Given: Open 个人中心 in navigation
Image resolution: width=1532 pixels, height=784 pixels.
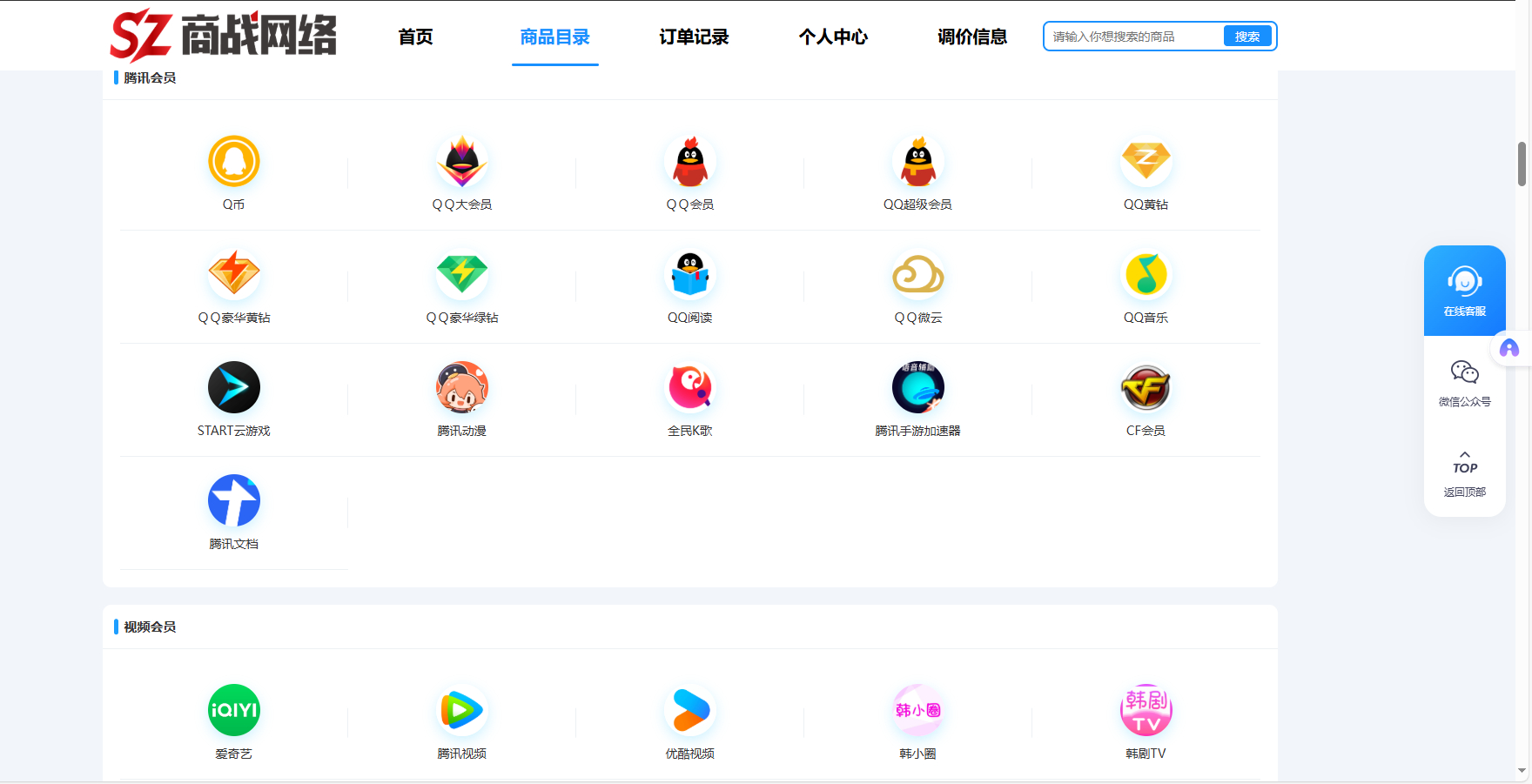Looking at the screenshot, I should [x=833, y=37].
